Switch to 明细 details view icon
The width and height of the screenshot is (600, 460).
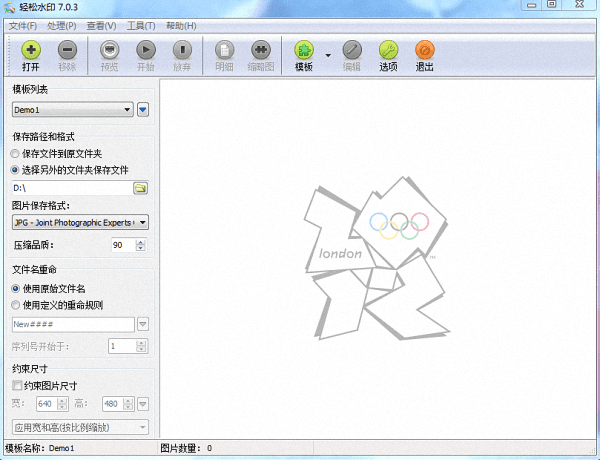coord(224,50)
